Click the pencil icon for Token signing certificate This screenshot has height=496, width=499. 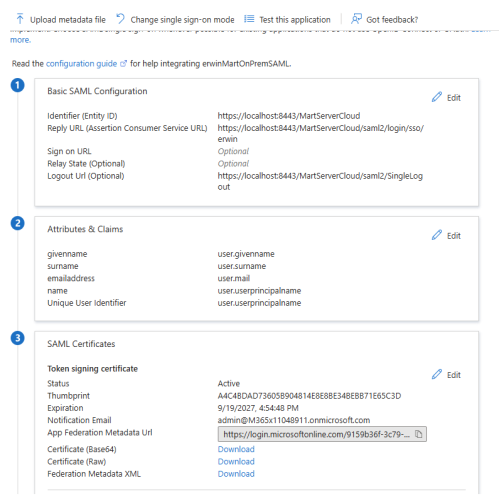437,374
